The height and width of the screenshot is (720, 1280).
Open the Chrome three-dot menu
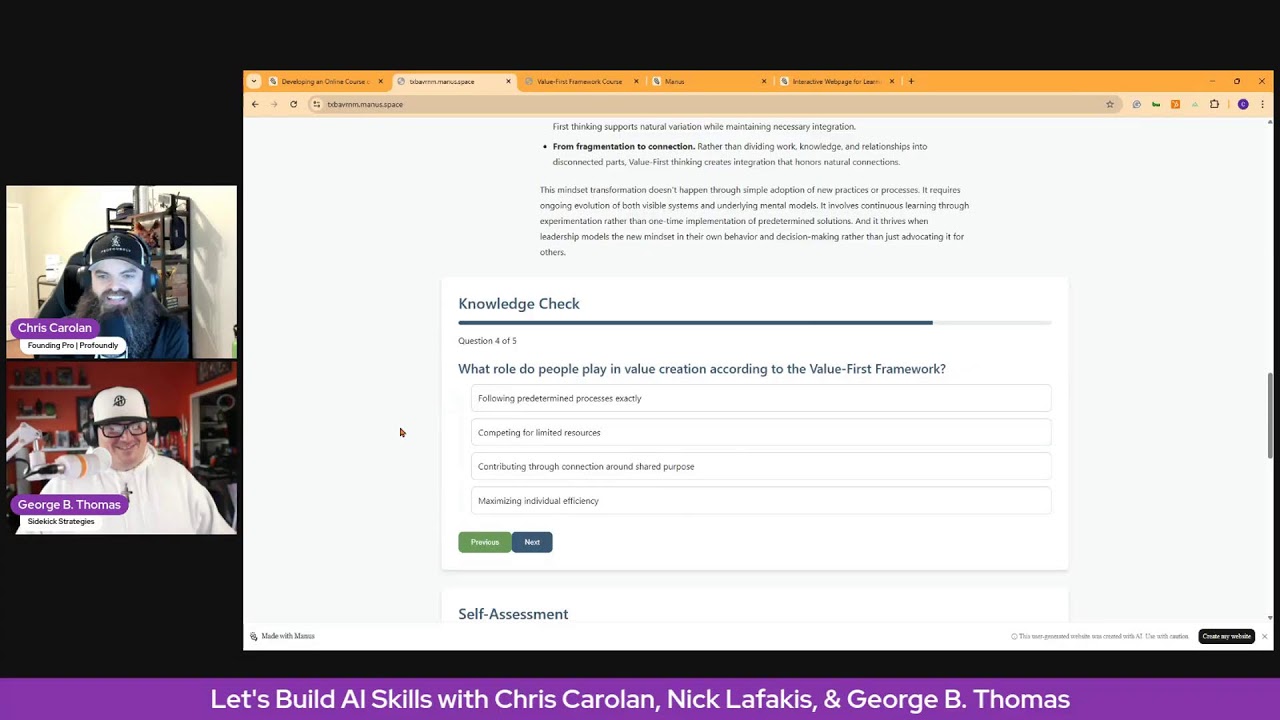pyautogui.click(x=1262, y=104)
